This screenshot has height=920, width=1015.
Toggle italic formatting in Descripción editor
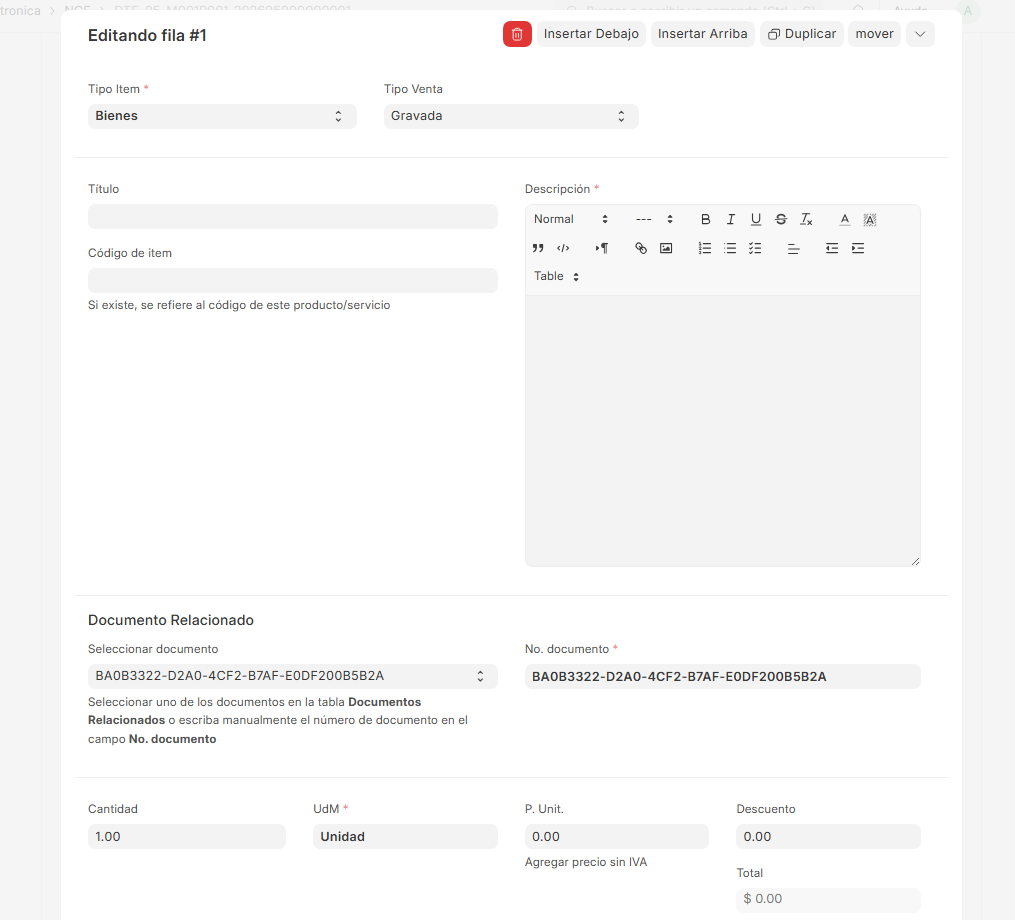pos(730,219)
